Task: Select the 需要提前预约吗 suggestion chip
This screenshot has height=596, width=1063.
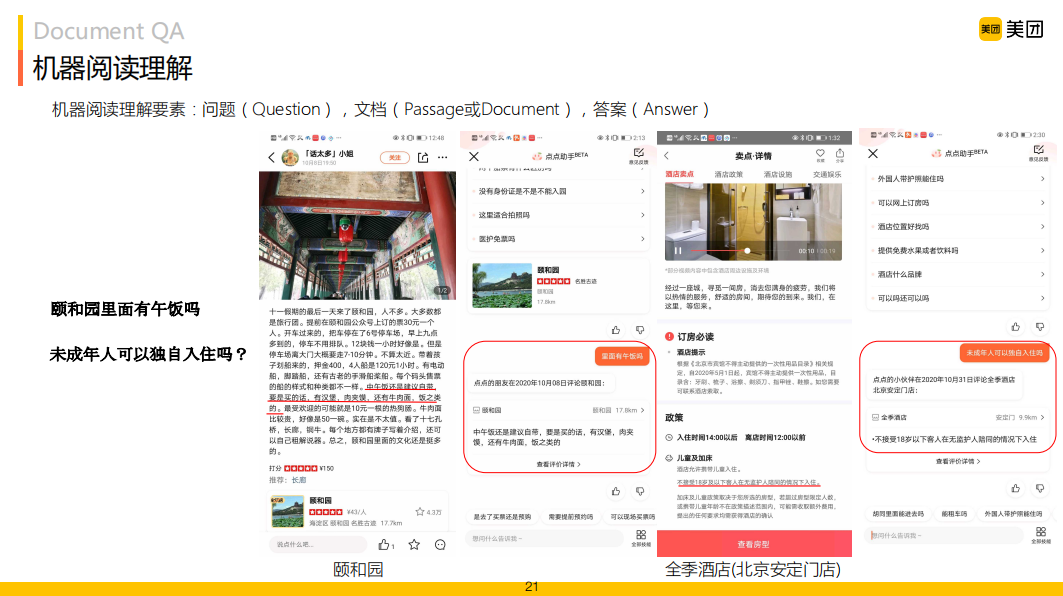Action: click(x=570, y=517)
